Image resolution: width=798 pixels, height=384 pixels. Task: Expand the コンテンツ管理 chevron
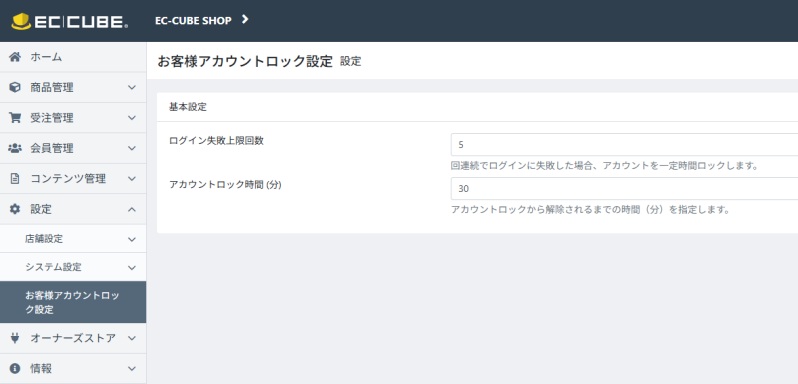(132, 179)
